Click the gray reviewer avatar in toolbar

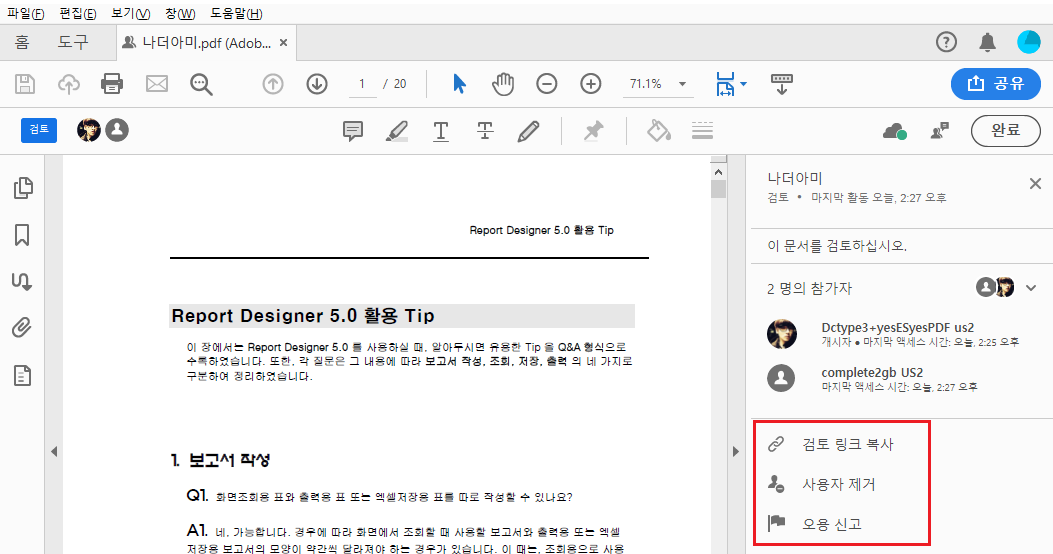[x=117, y=130]
